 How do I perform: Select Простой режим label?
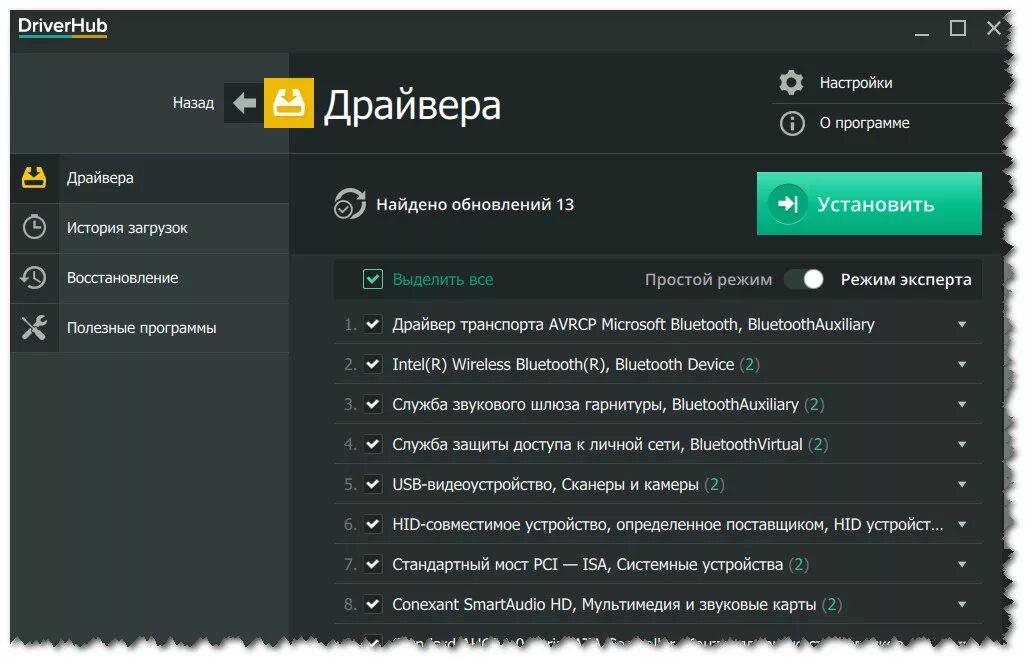(708, 279)
